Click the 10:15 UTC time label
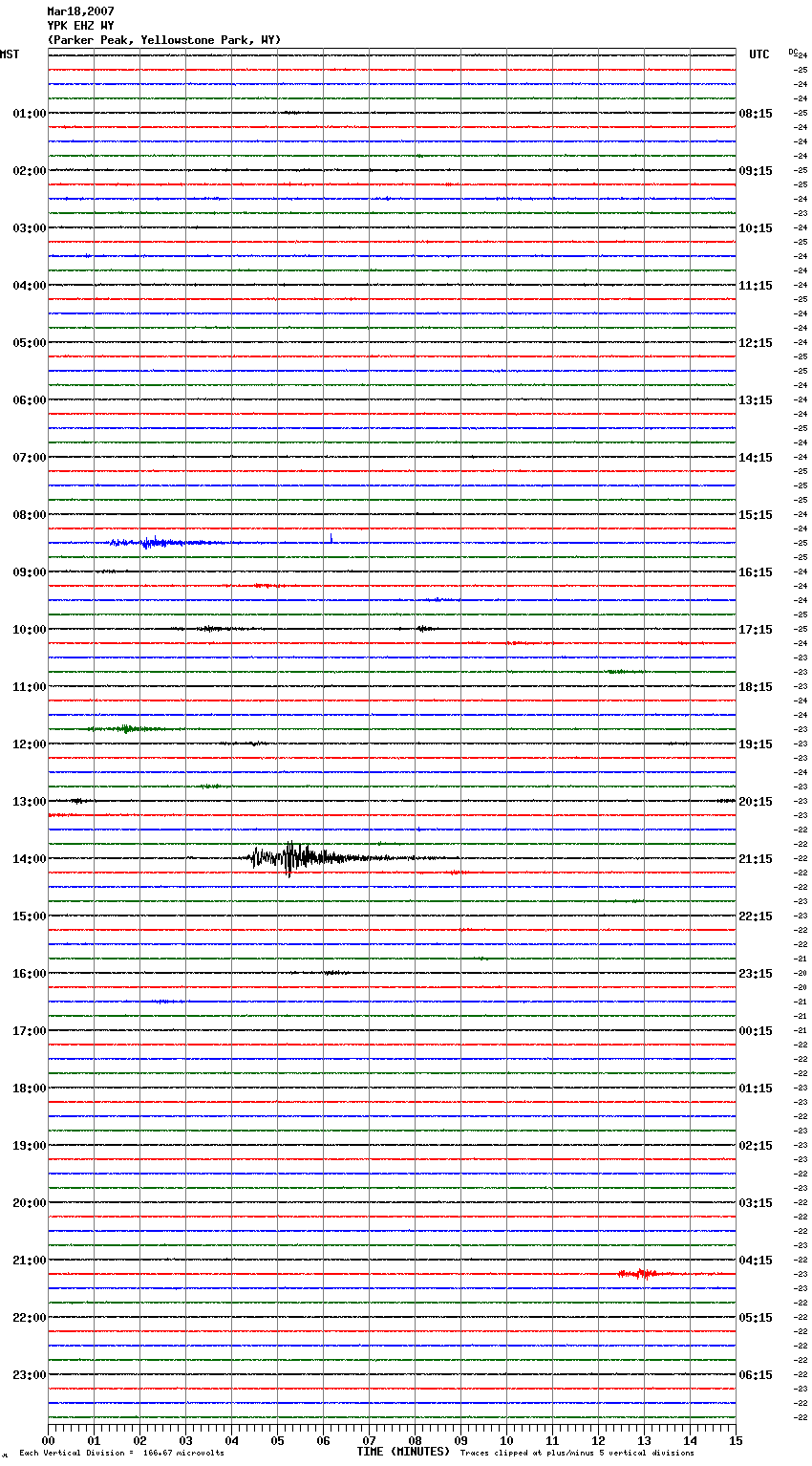This screenshot has height=1466, width=812. (x=756, y=228)
